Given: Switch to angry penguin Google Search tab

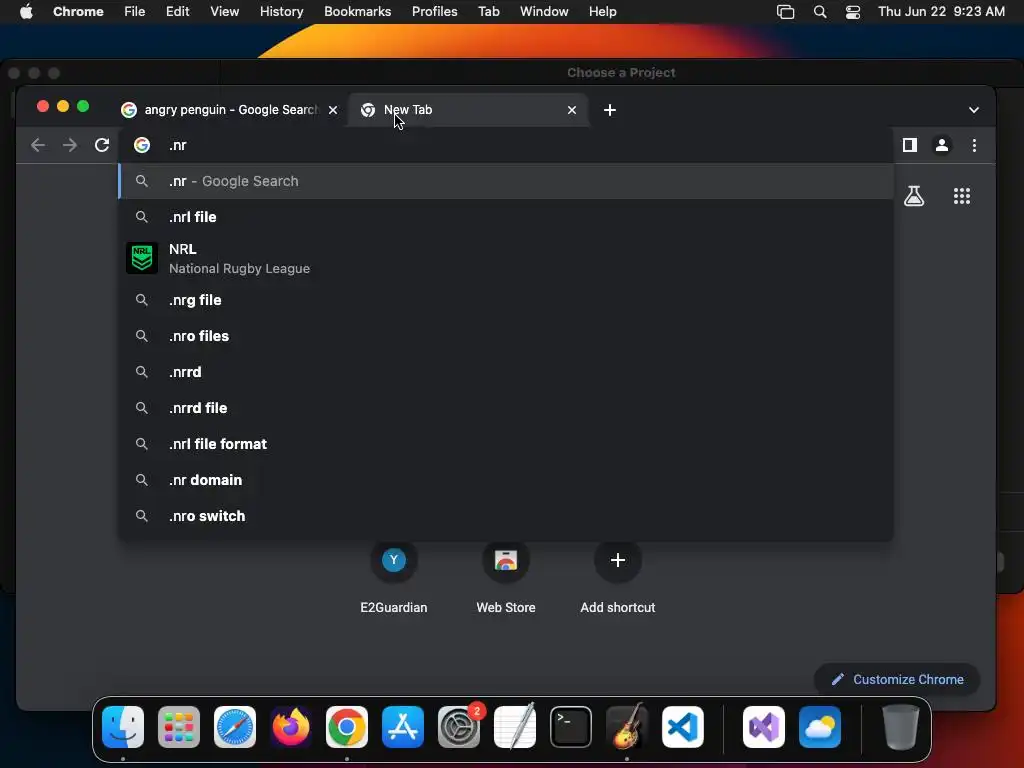Looking at the screenshot, I should click(x=231, y=110).
